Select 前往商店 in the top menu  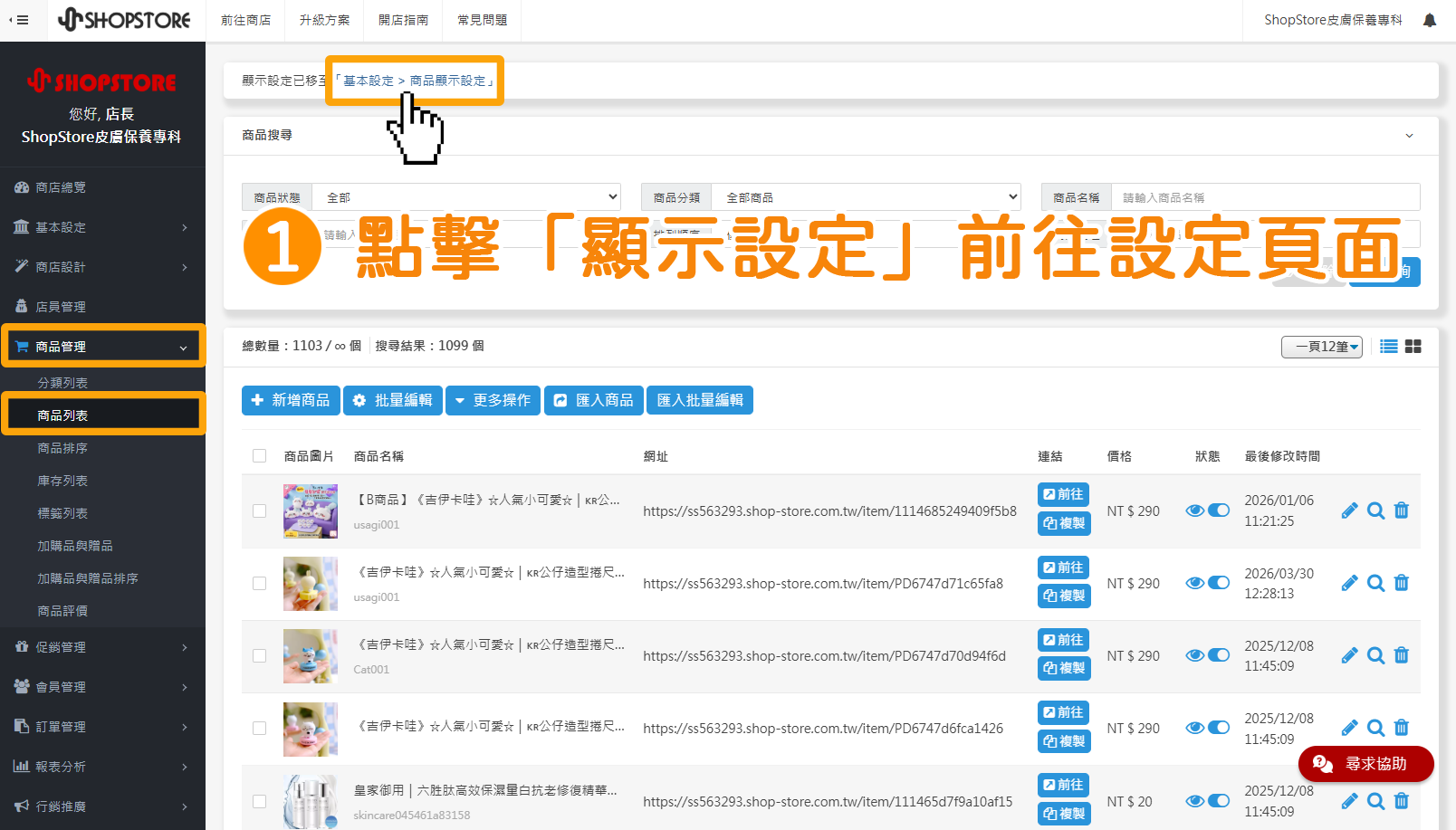coord(244,19)
